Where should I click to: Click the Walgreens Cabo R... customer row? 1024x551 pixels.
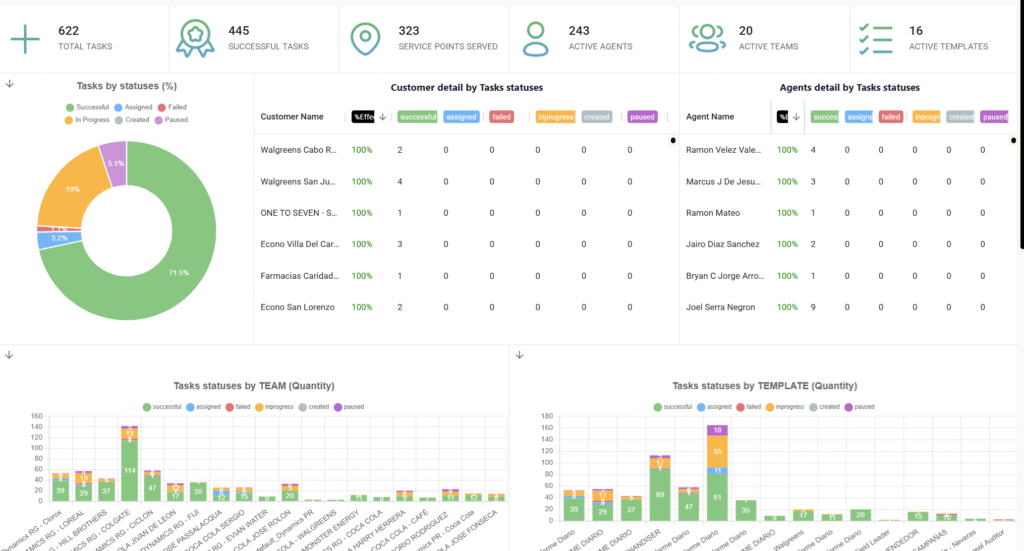tap(298, 150)
